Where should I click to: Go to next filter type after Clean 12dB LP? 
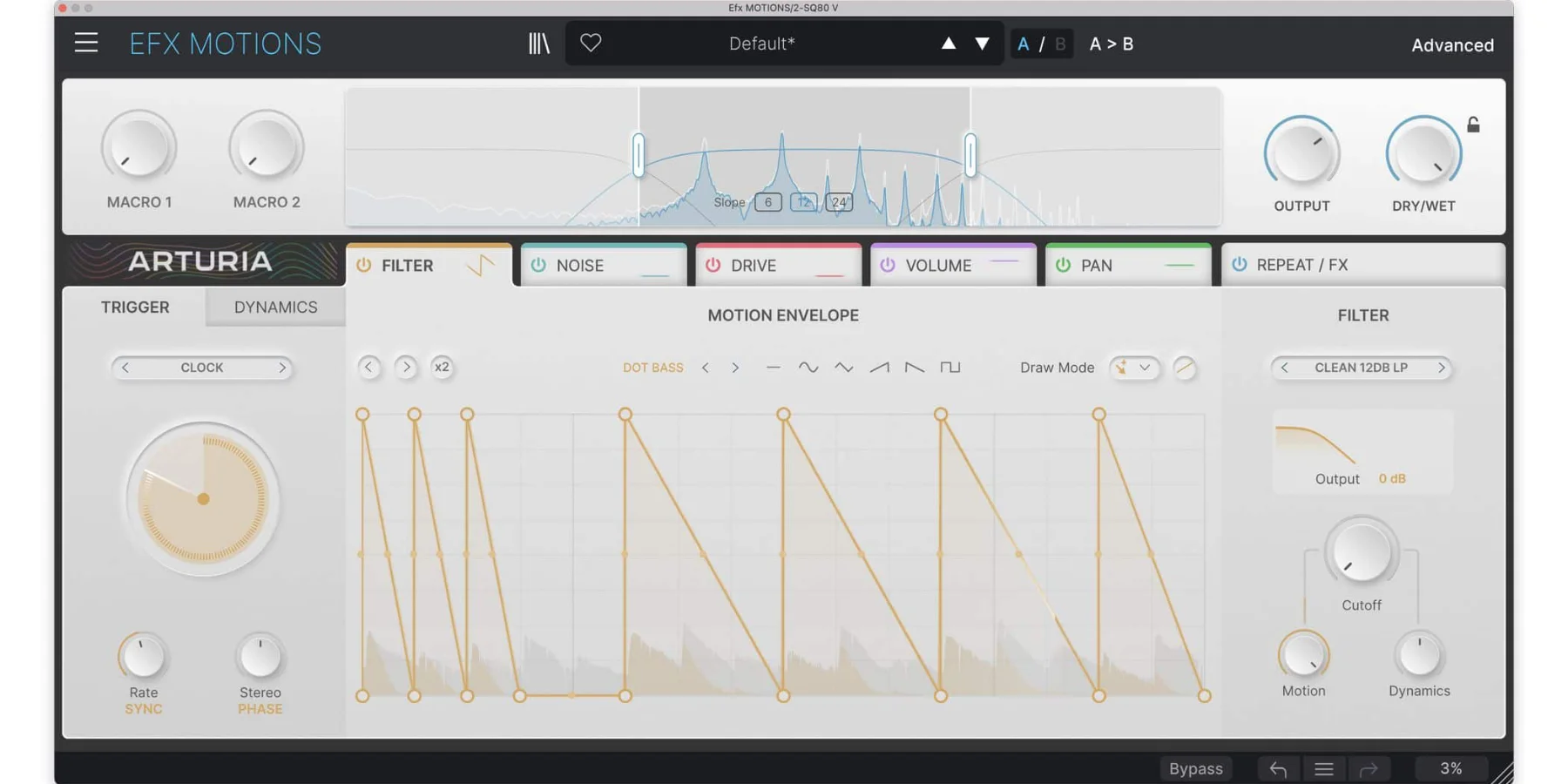(x=1441, y=368)
